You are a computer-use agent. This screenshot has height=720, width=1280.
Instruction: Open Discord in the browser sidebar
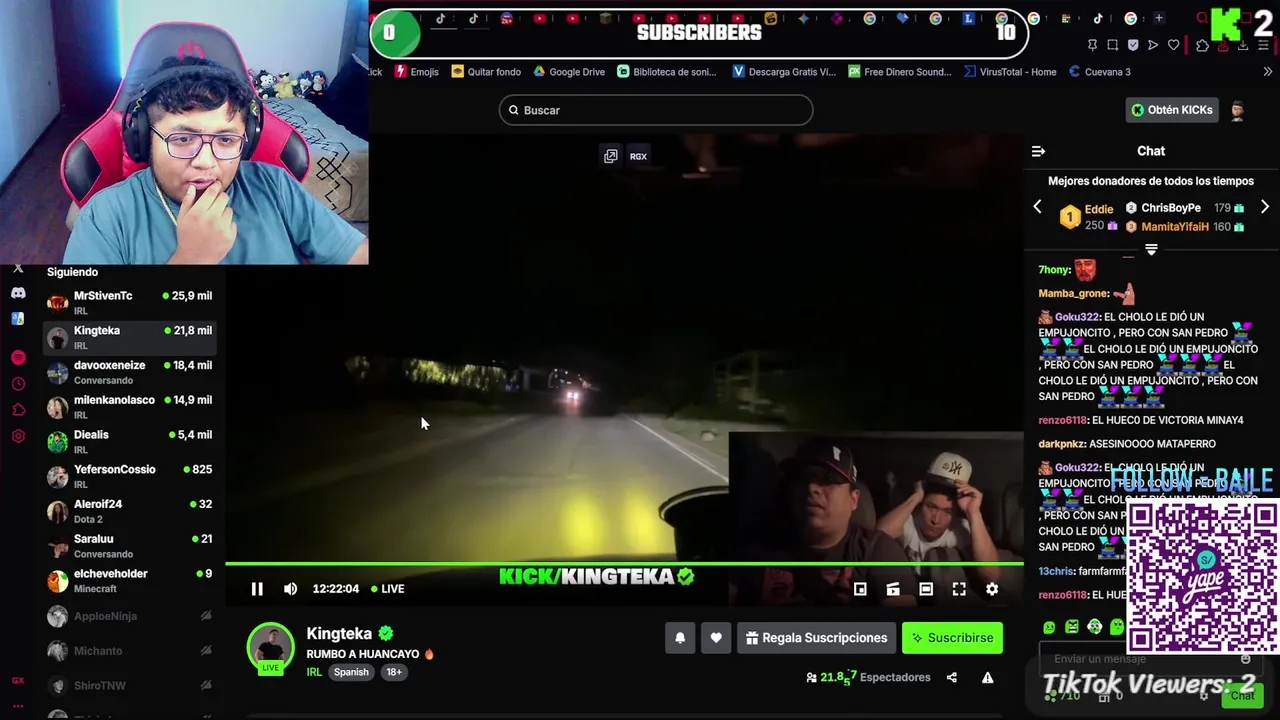tap(18, 293)
